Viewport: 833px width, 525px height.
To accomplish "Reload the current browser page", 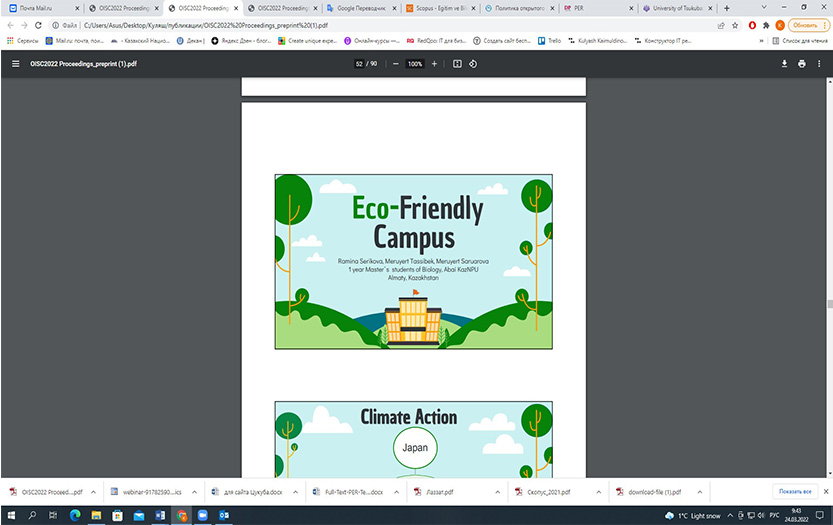I will 40,24.
